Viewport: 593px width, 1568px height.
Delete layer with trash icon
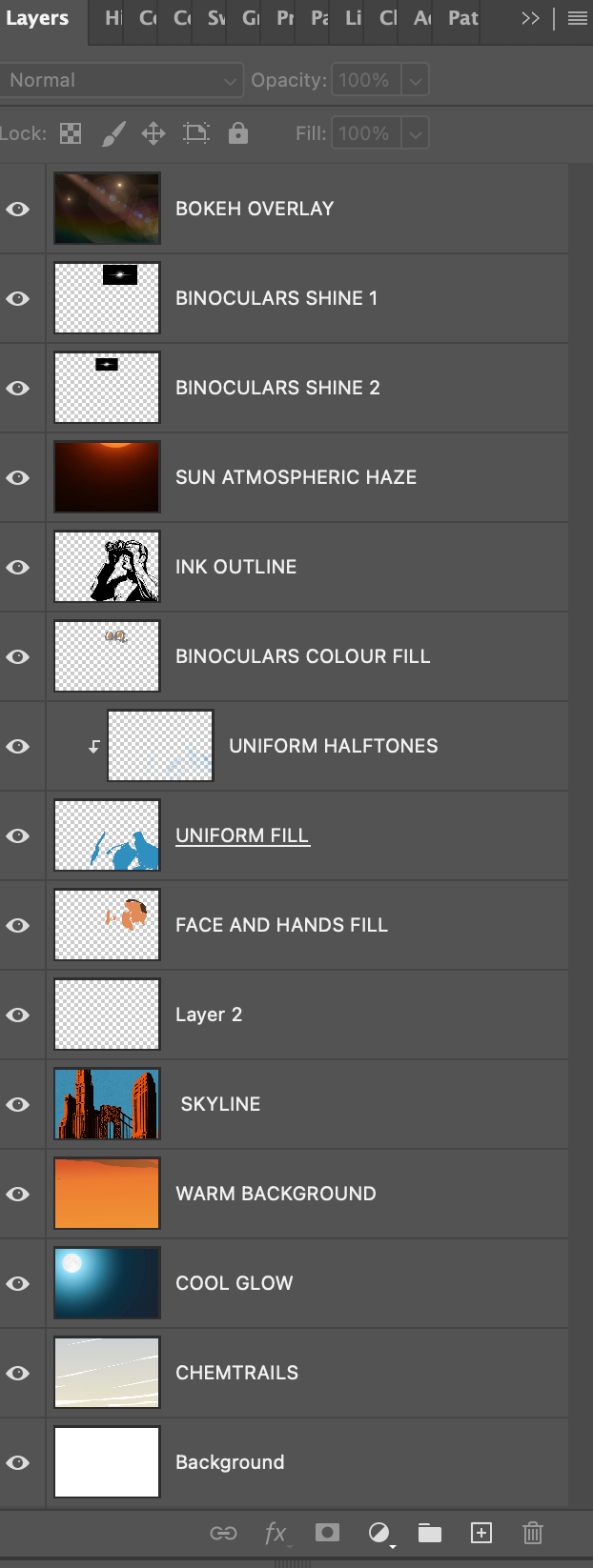(533, 1533)
